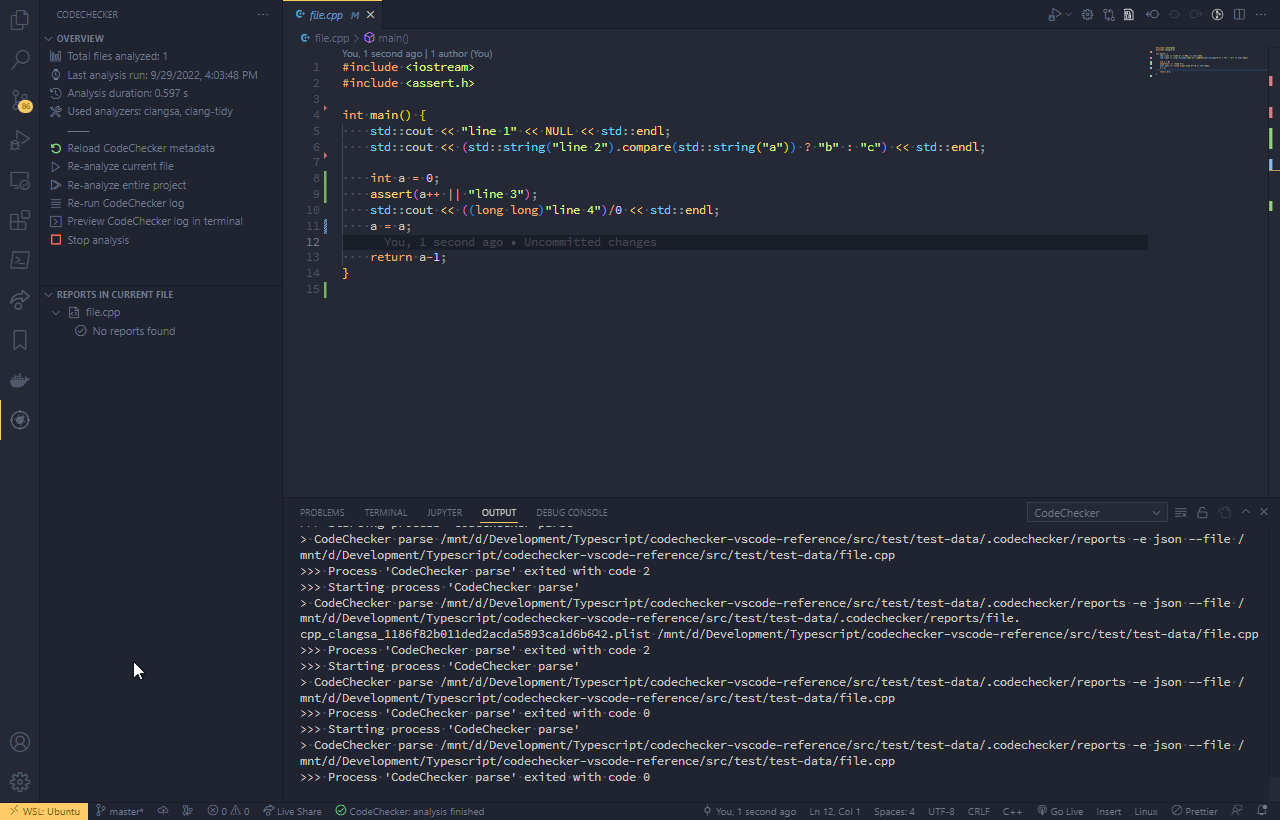Toggle Prettier formatter in status bar
Viewport: 1280px width, 820px height.
(1194, 811)
